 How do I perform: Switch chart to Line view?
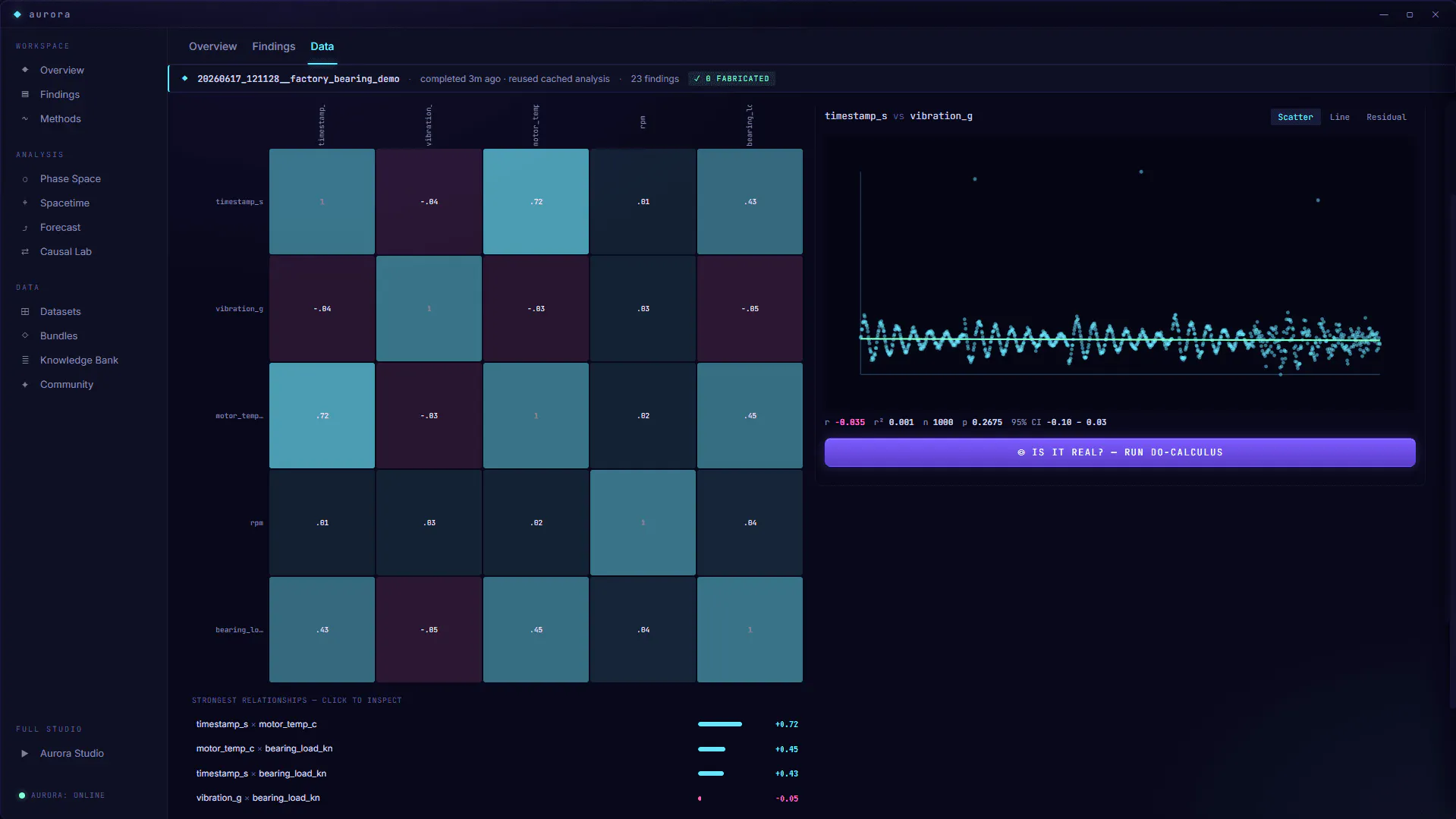(1339, 117)
